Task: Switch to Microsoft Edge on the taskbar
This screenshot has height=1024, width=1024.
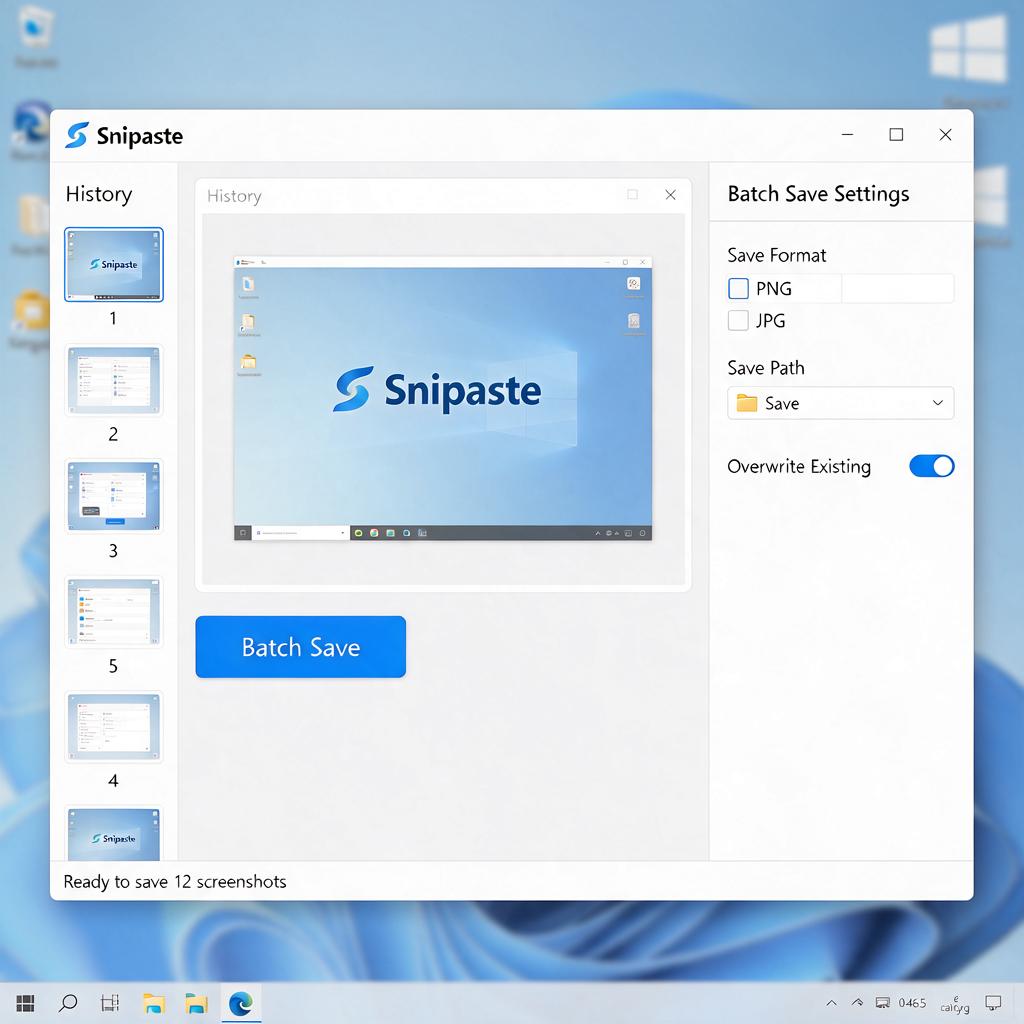Action: 240,1003
